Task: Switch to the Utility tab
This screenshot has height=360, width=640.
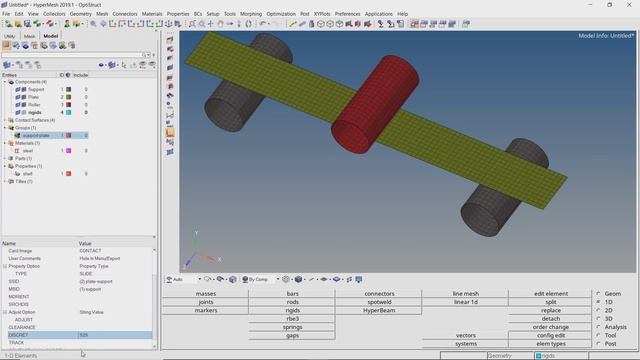Action: coord(9,36)
